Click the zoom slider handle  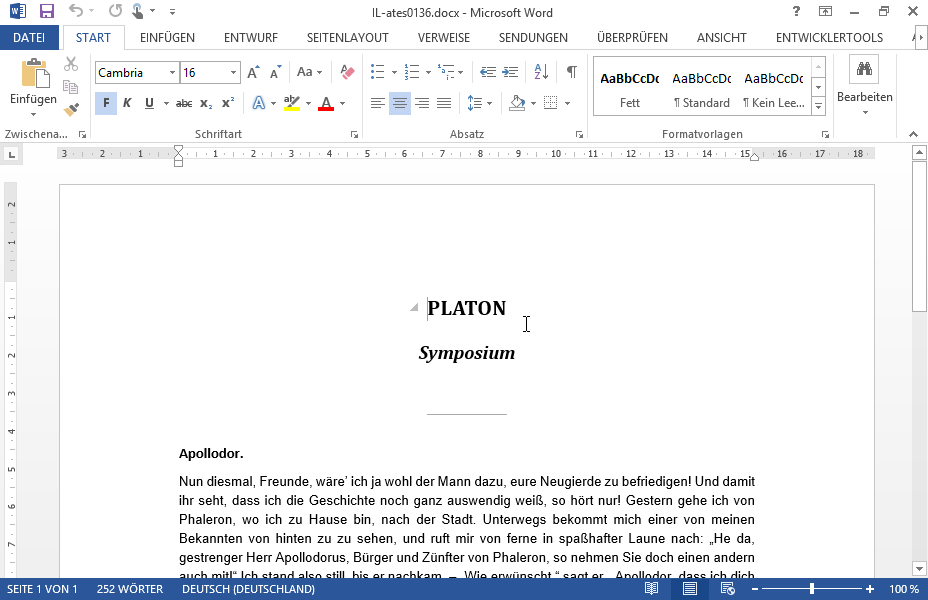pyautogui.click(x=812, y=589)
